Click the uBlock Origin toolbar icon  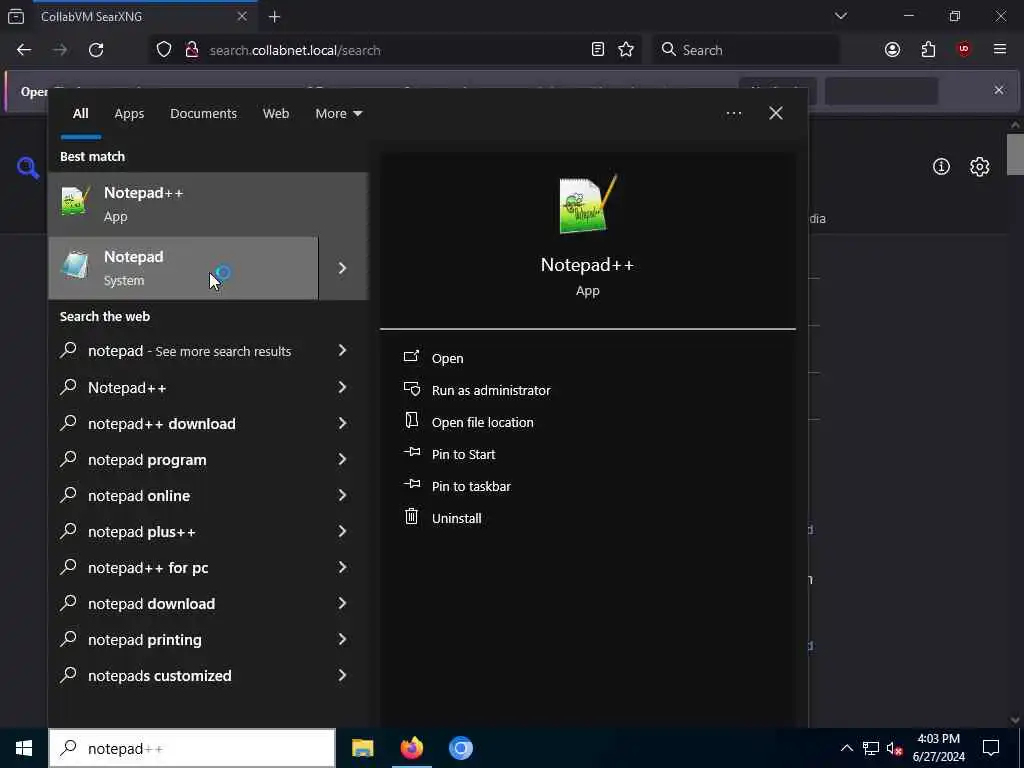click(x=964, y=50)
